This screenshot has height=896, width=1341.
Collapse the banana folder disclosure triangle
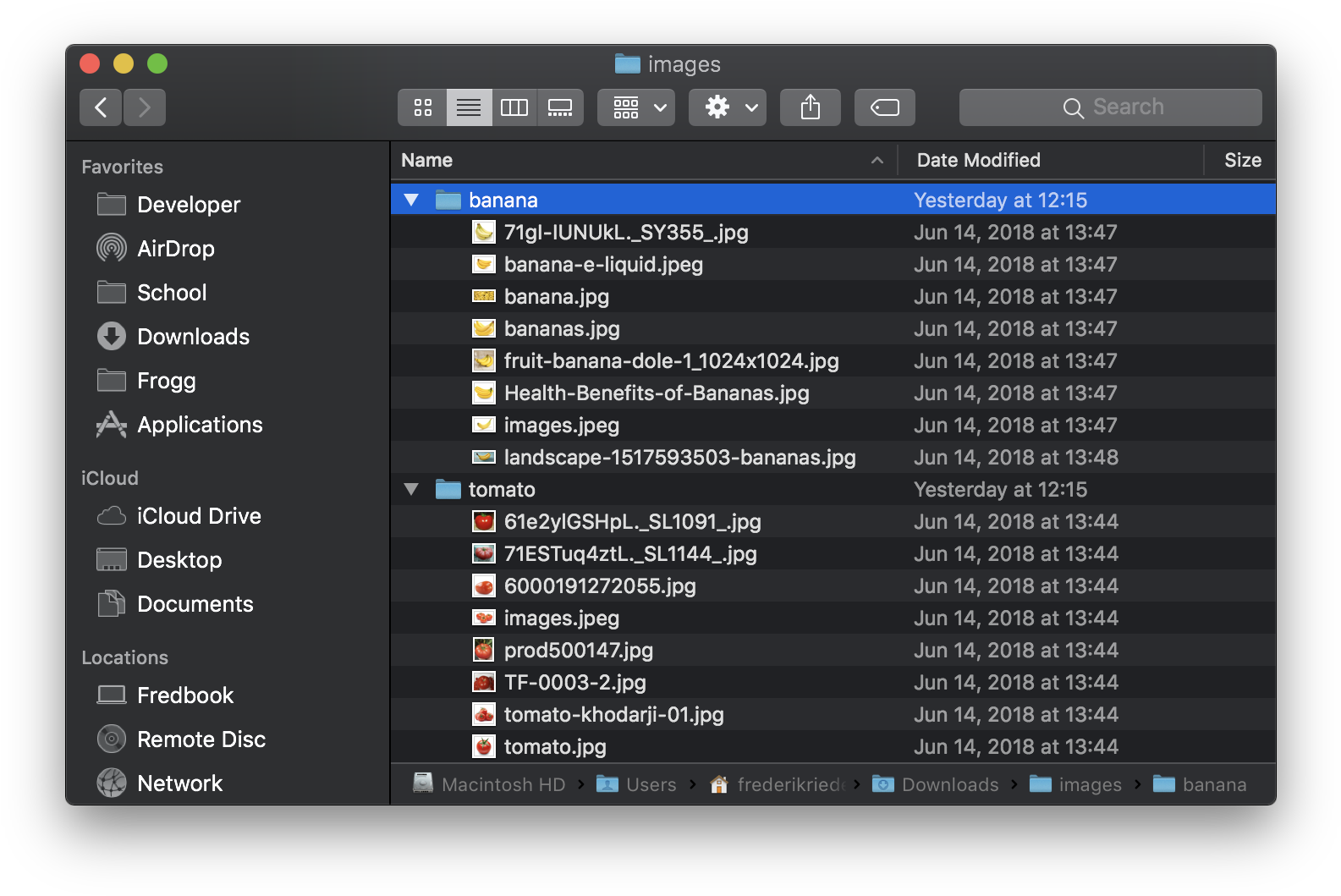(412, 201)
